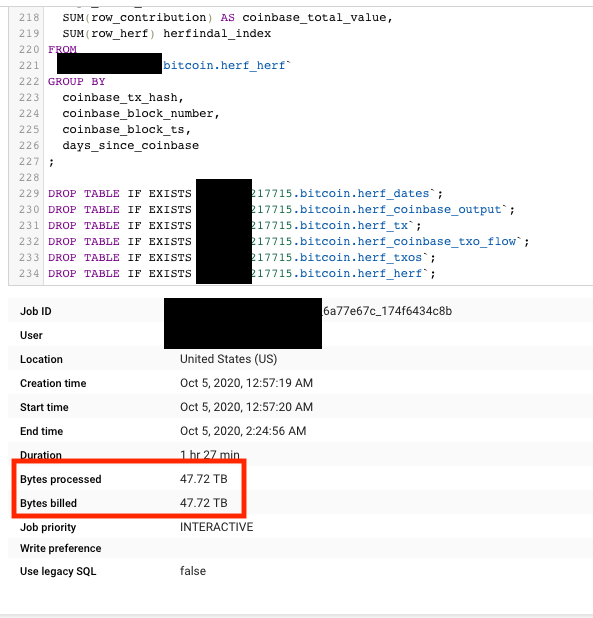593x618 pixels.
Task: Click the semicolon on line 227
Action: (x=51, y=162)
